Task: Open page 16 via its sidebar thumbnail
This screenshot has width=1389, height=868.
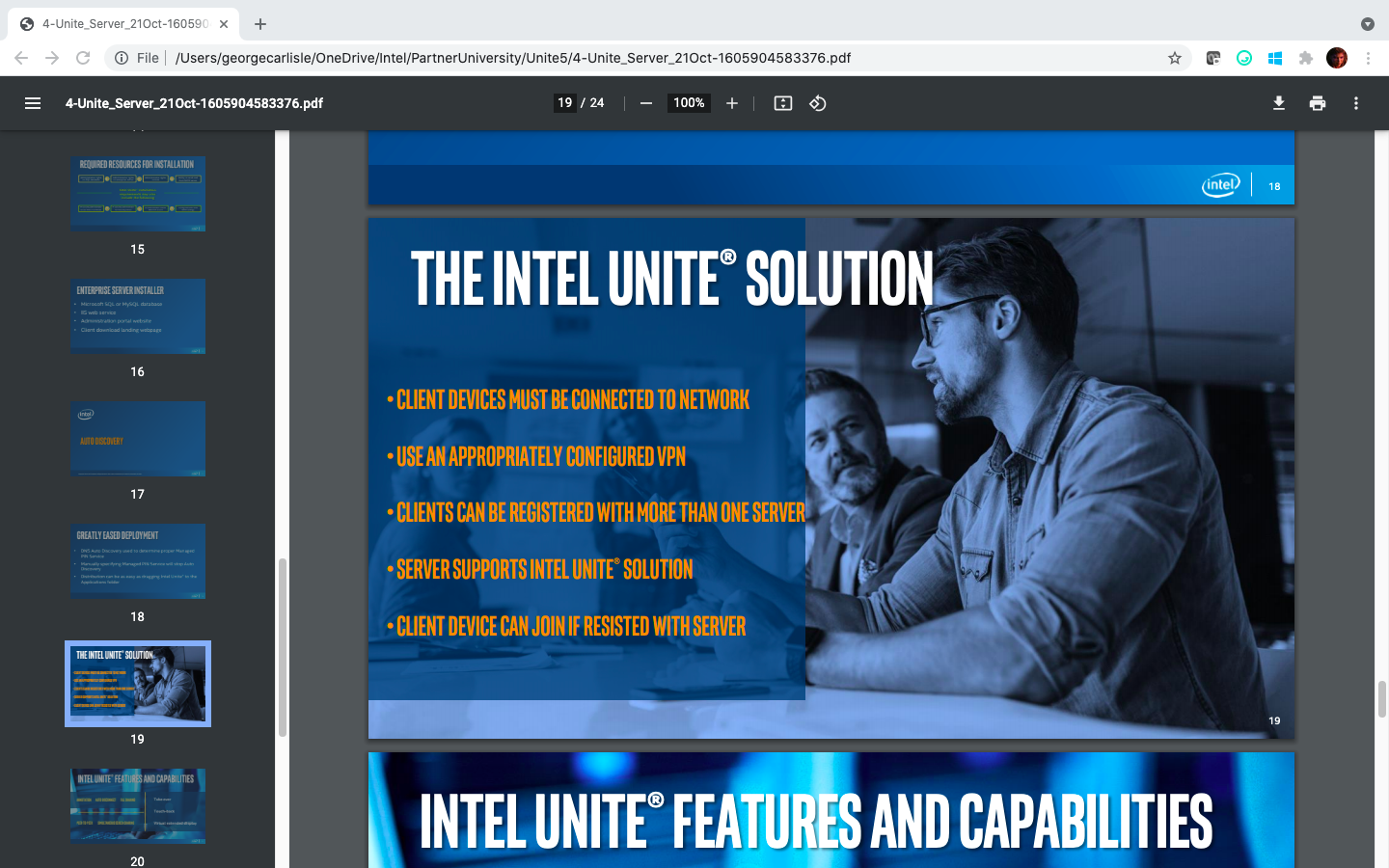Action: pyautogui.click(x=137, y=316)
